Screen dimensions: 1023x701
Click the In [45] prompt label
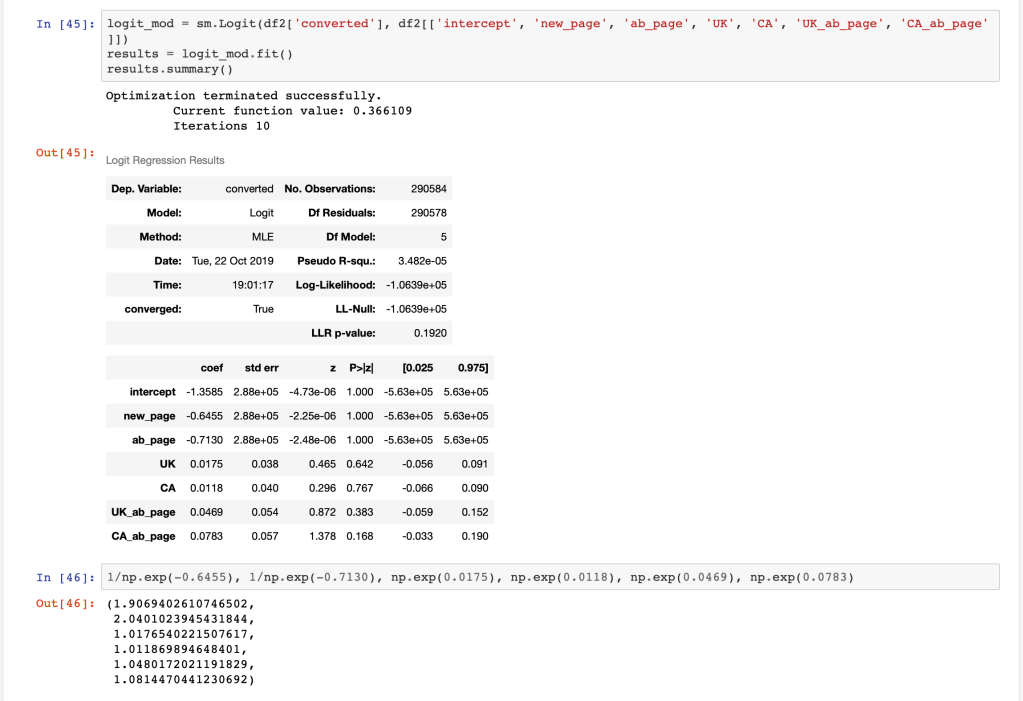[65, 24]
